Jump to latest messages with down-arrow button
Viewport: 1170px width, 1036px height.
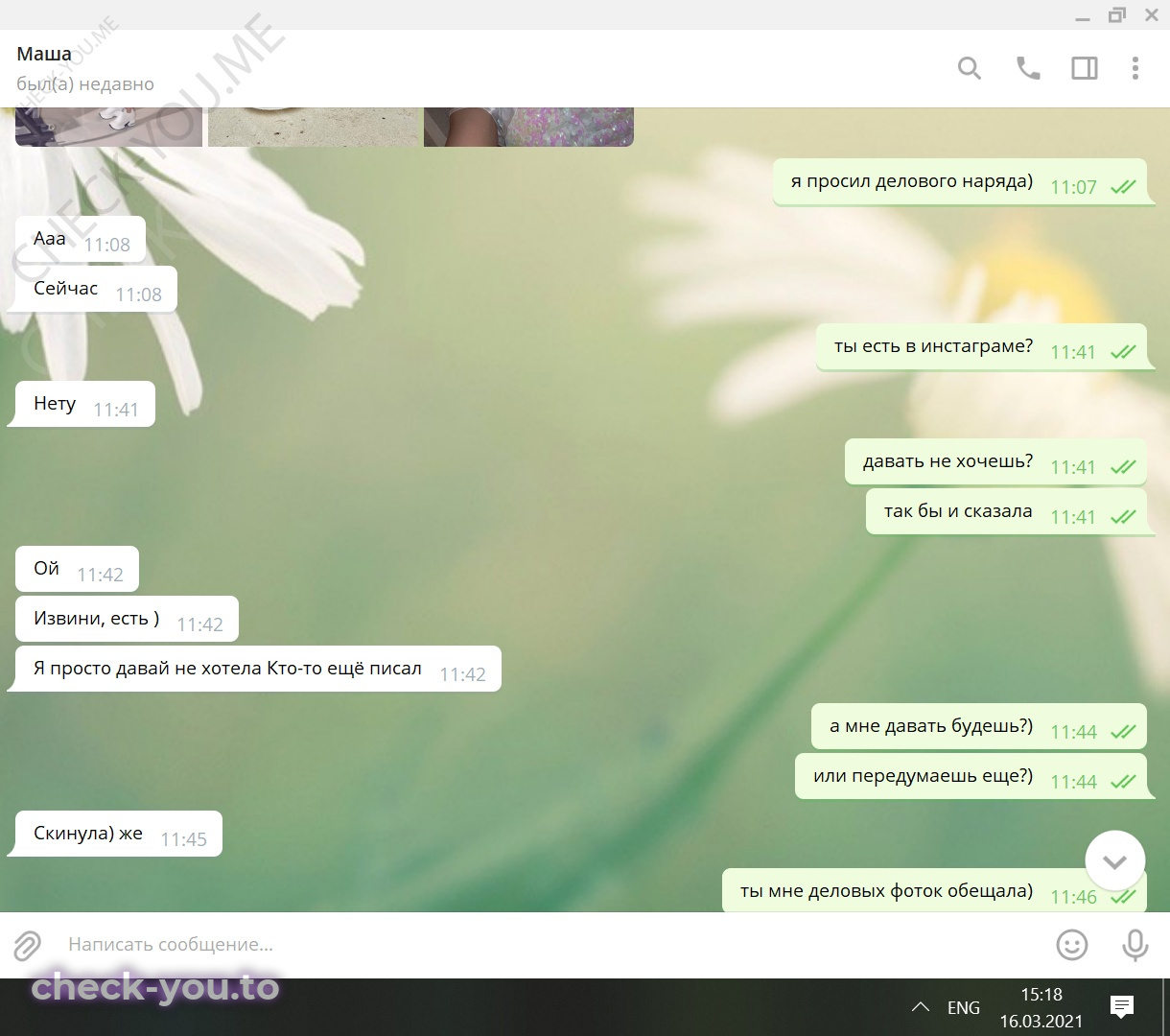coord(1114,861)
